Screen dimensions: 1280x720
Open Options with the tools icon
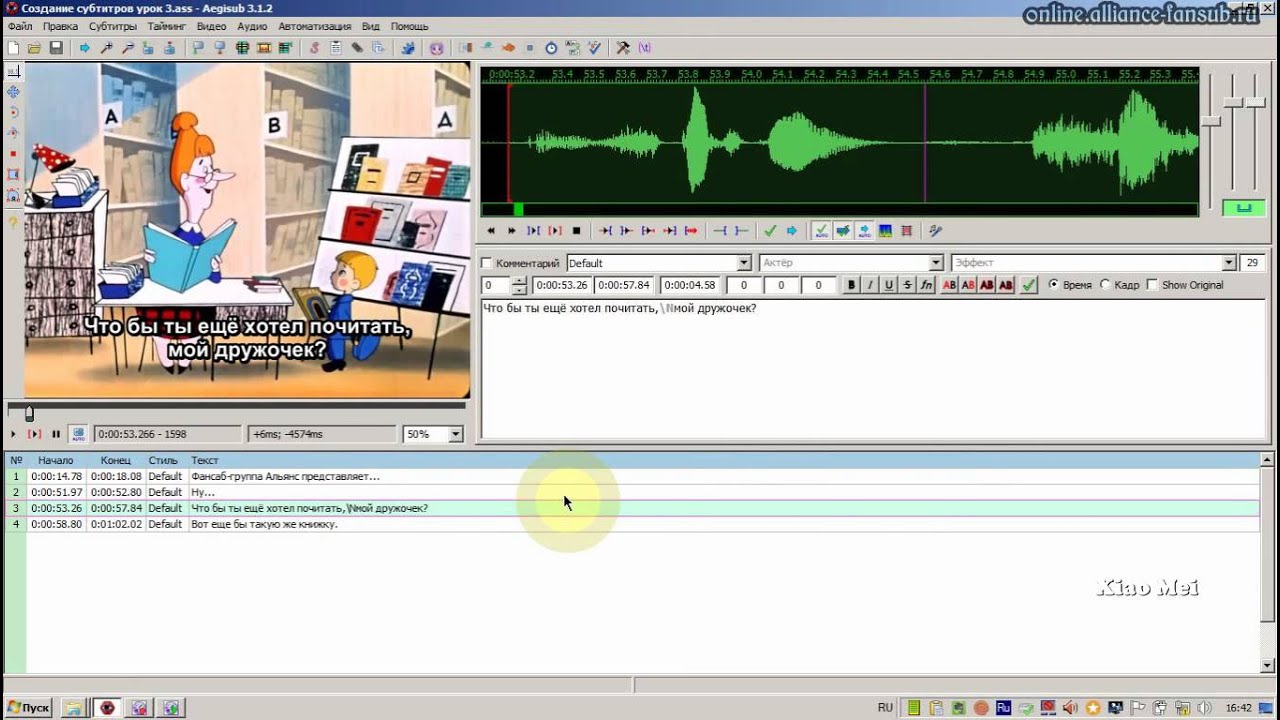[622, 48]
